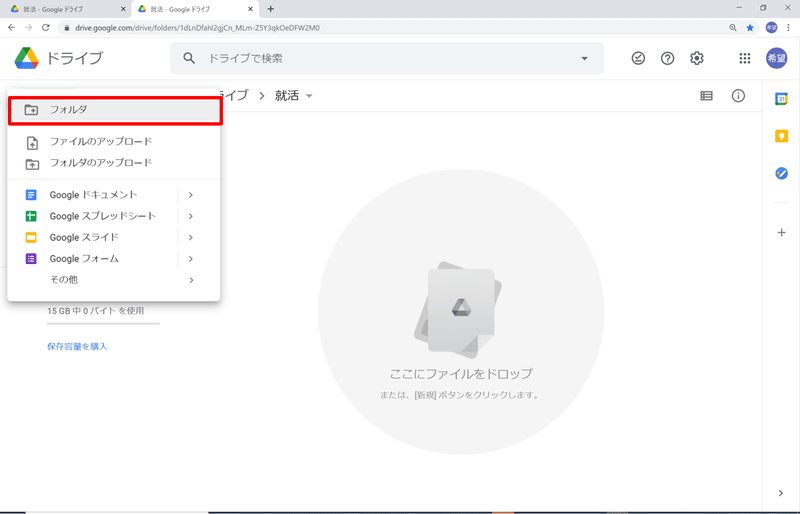Open Google Calendar side panel
This screenshot has height=514, width=800.
[x=781, y=99]
